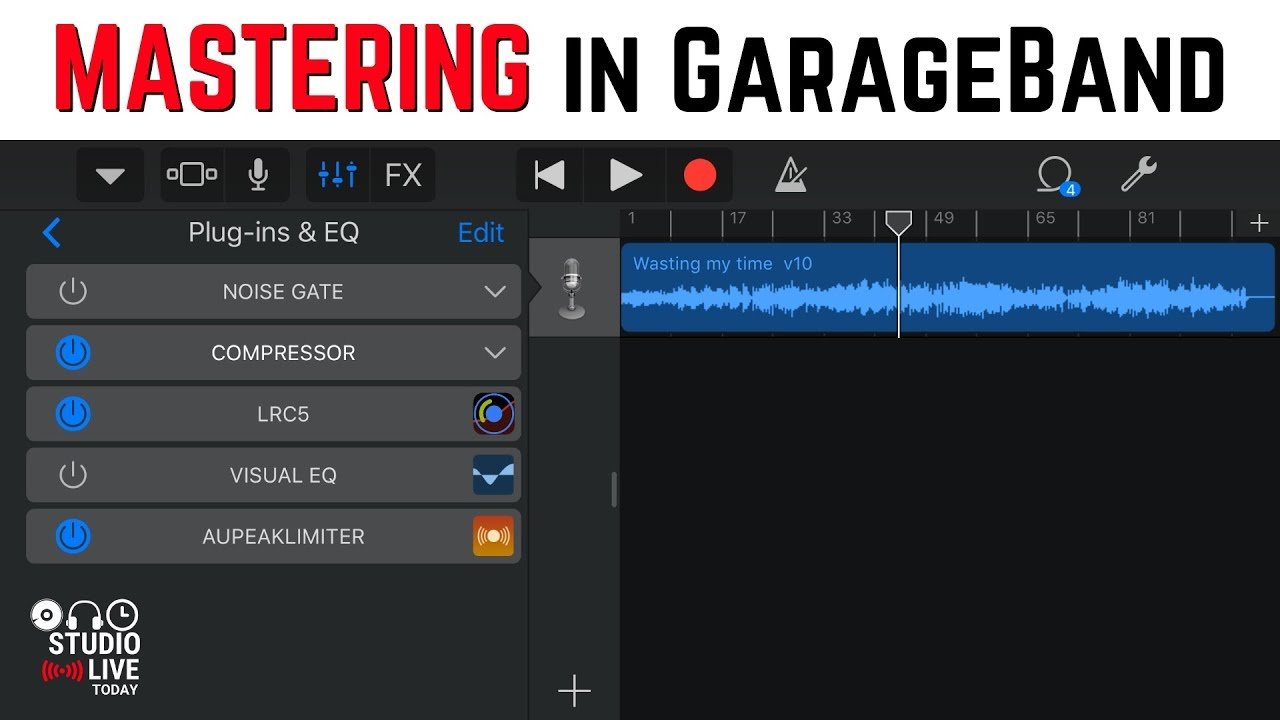Disable the Compressor power button
The image size is (1280, 720).
73,353
